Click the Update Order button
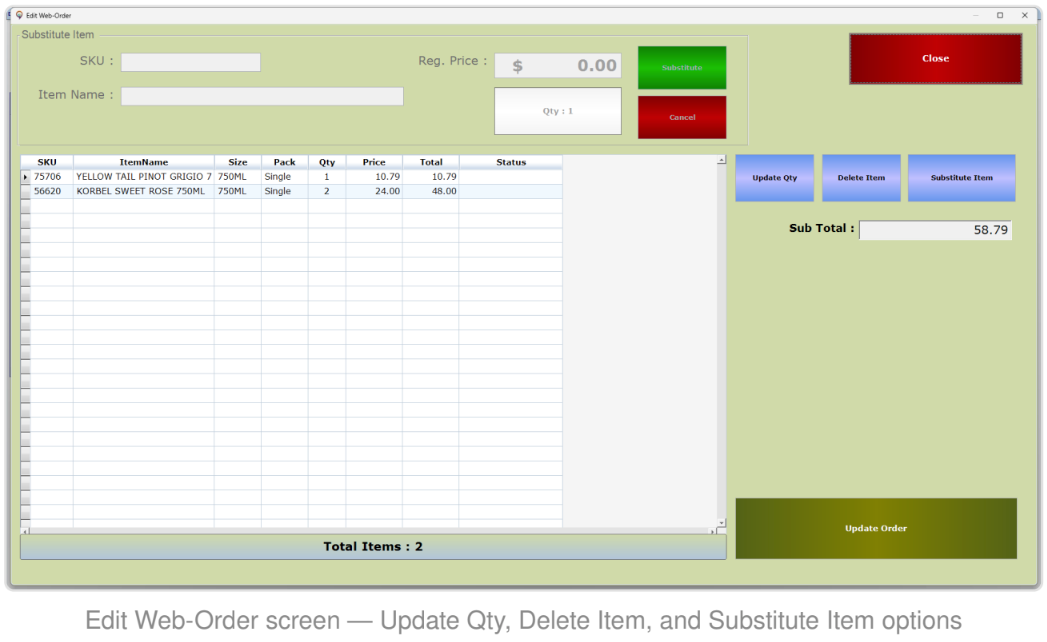The image size is (1047, 642). (x=876, y=528)
